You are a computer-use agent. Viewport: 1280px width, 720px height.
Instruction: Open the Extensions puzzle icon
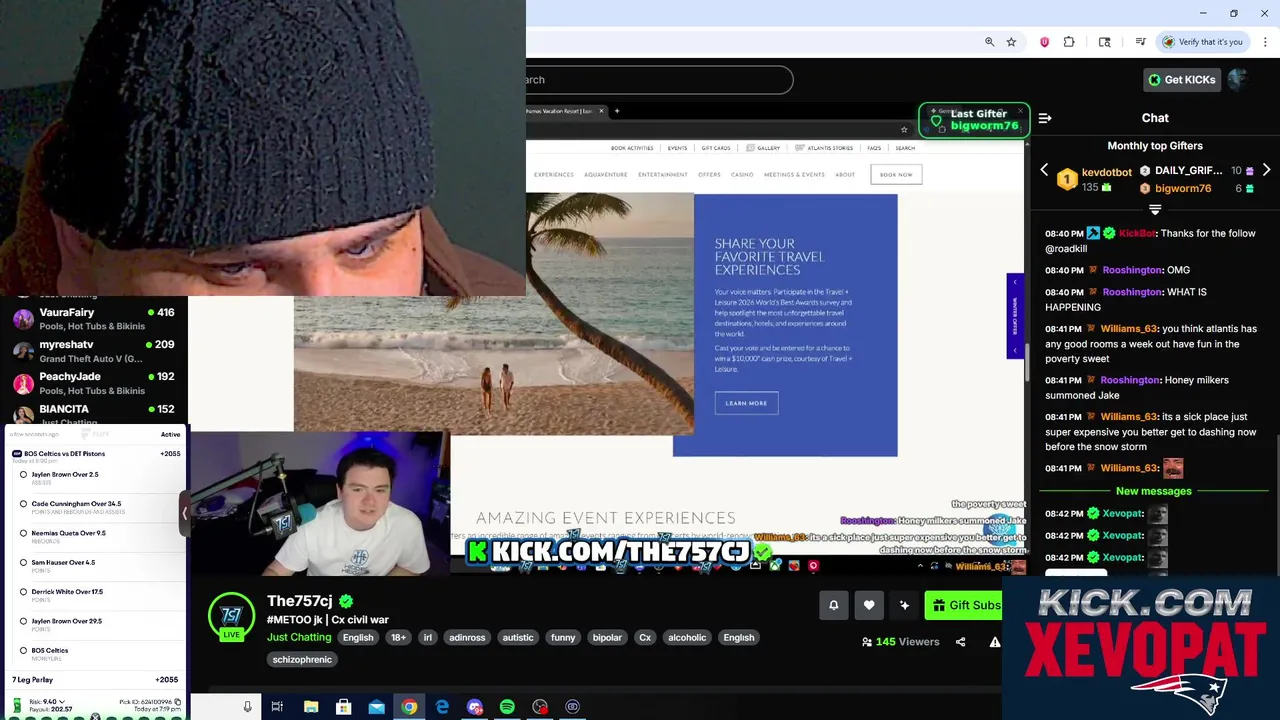coord(1069,42)
